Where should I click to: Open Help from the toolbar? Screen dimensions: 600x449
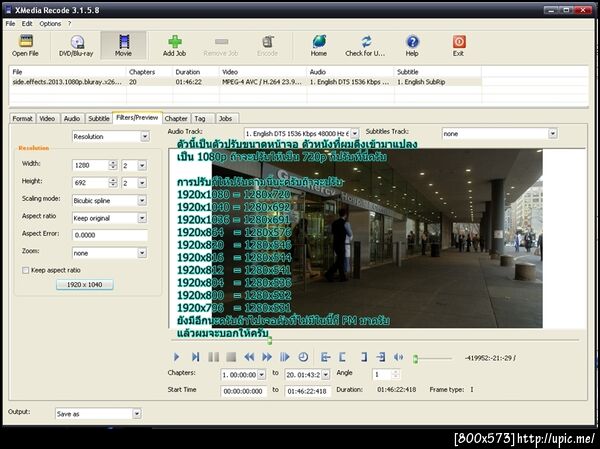412,42
